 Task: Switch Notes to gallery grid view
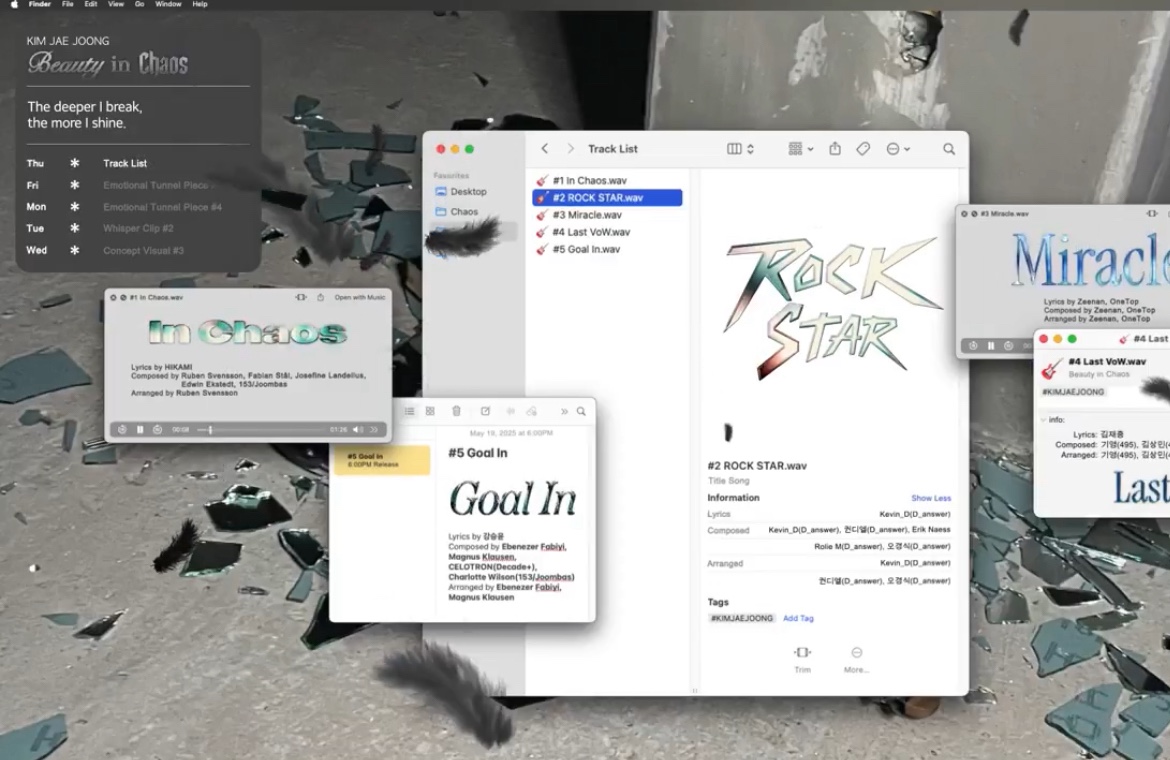coord(430,411)
